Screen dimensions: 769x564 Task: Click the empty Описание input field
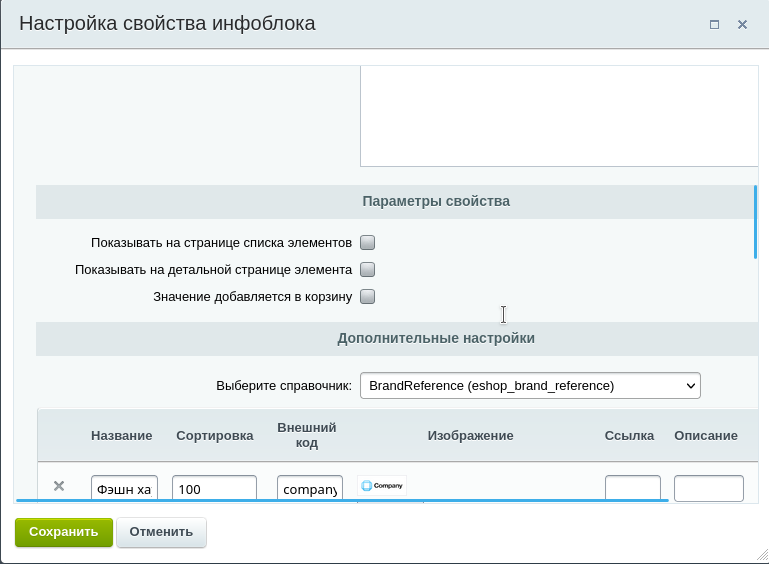coord(709,488)
